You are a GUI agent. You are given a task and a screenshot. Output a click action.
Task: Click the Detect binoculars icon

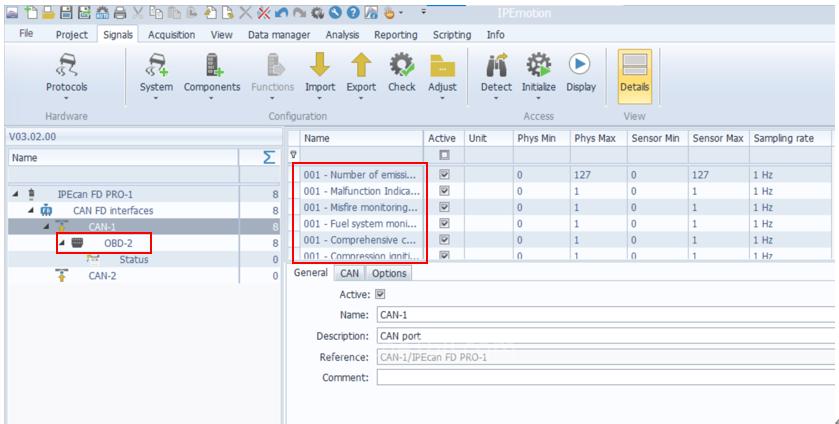coord(496,66)
